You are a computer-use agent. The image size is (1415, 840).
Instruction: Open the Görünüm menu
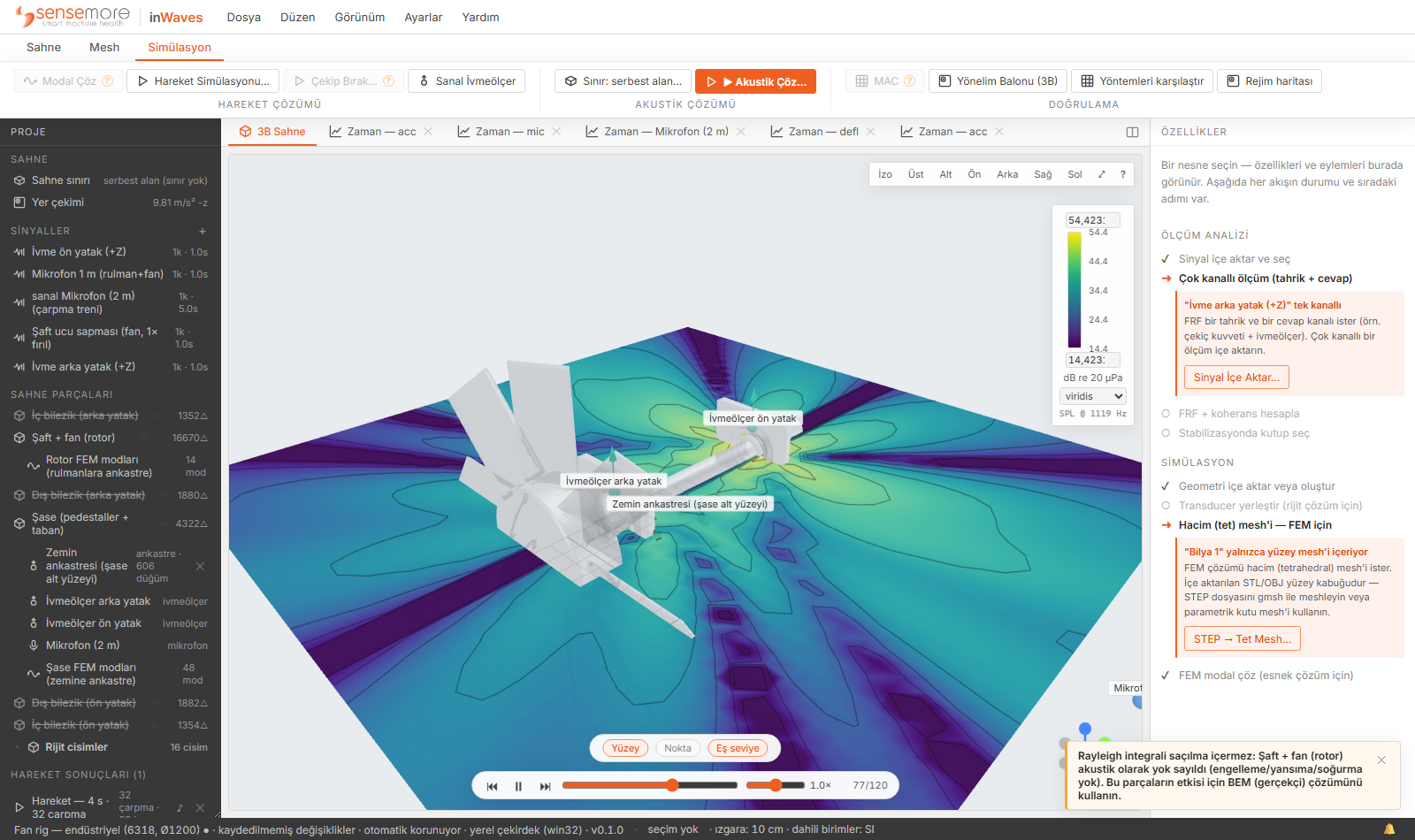[360, 18]
